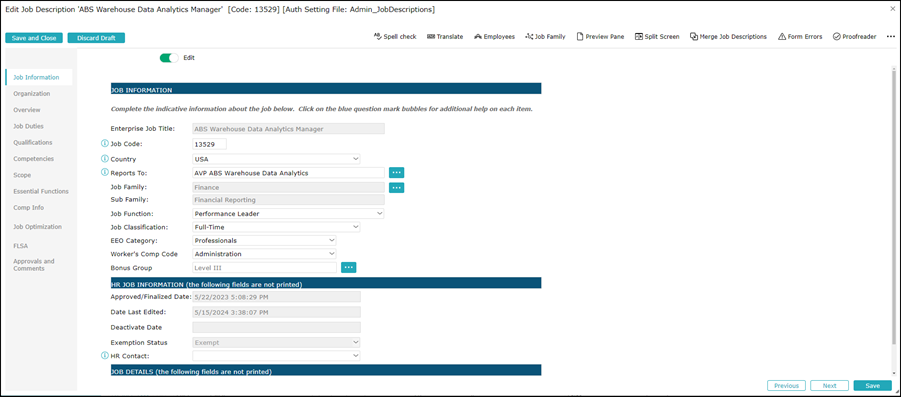Click the Reports To input field
This screenshot has height=397, width=901.
(288, 172)
